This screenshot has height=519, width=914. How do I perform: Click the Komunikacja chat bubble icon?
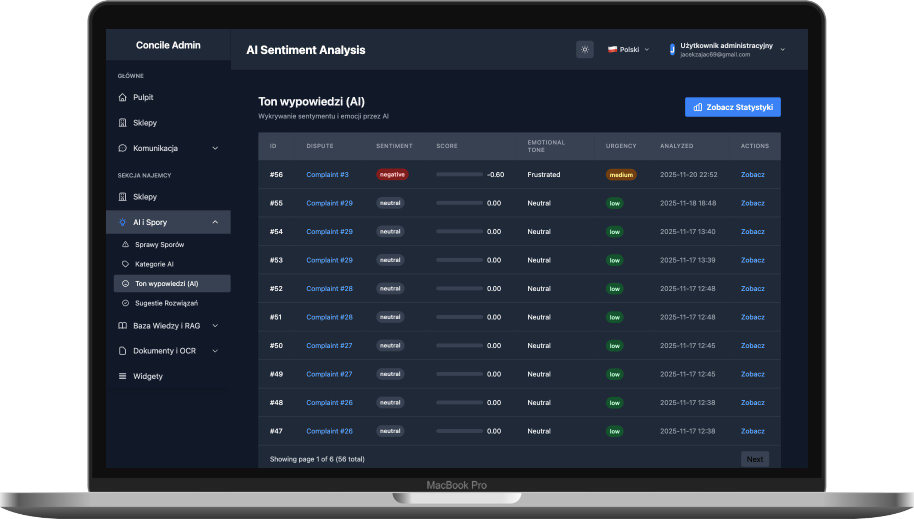pos(122,148)
